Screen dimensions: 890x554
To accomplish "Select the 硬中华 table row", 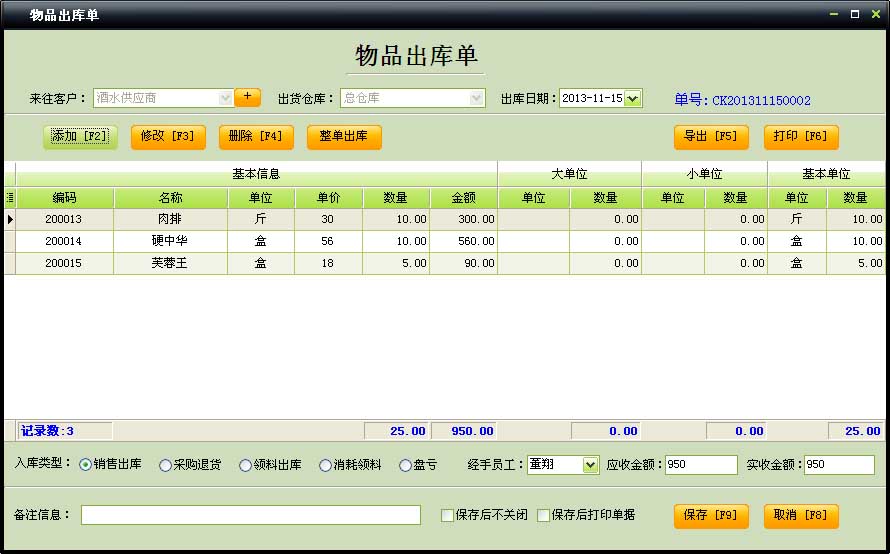I will [169, 241].
